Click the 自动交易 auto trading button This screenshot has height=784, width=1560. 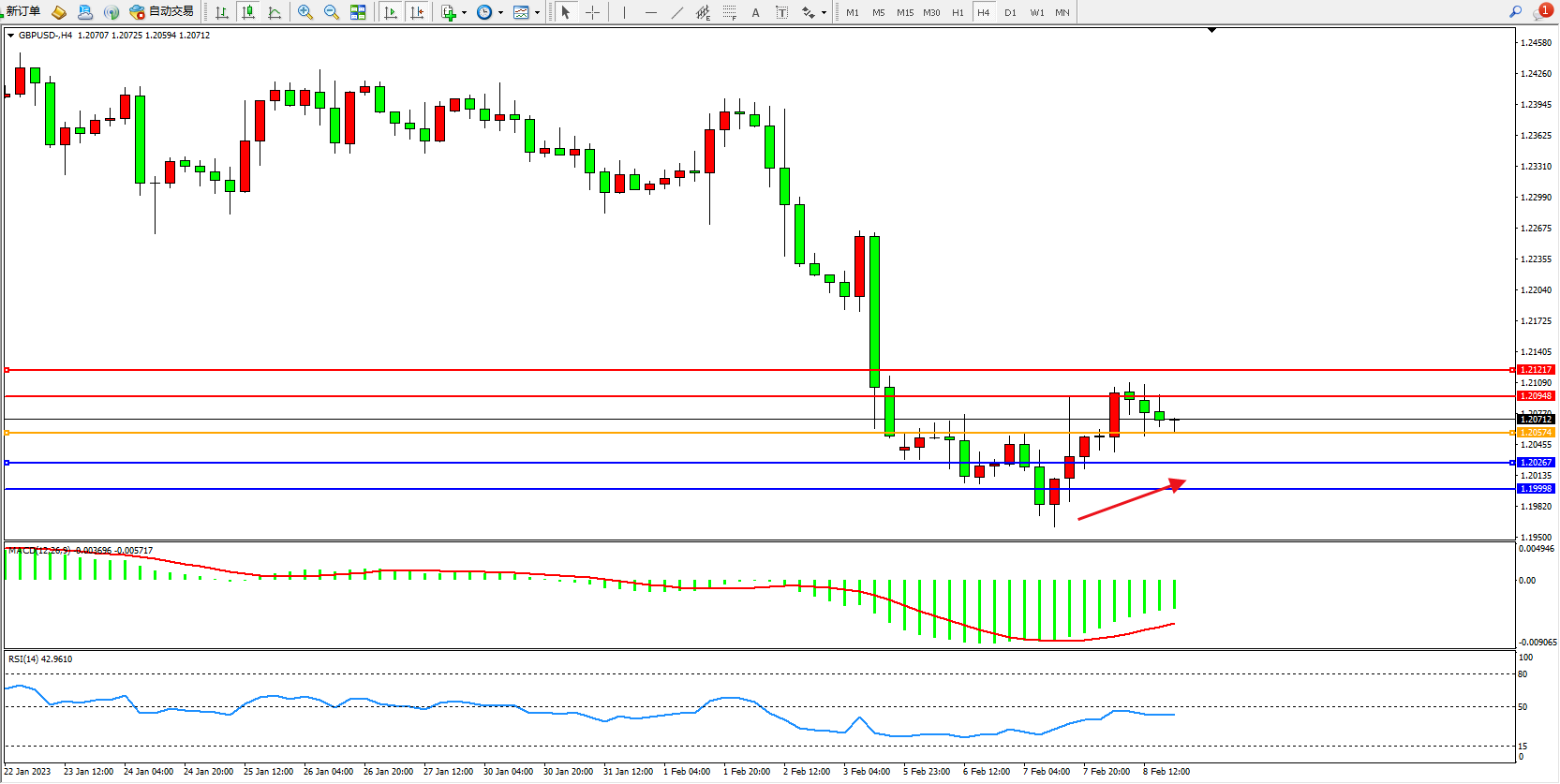click(162, 12)
